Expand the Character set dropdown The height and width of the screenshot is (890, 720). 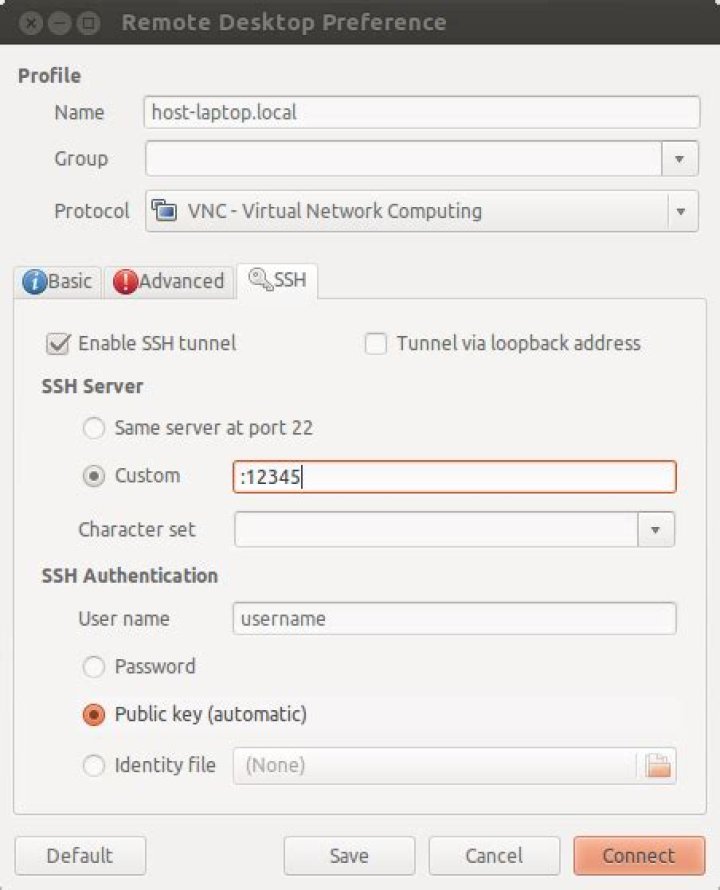(x=656, y=530)
